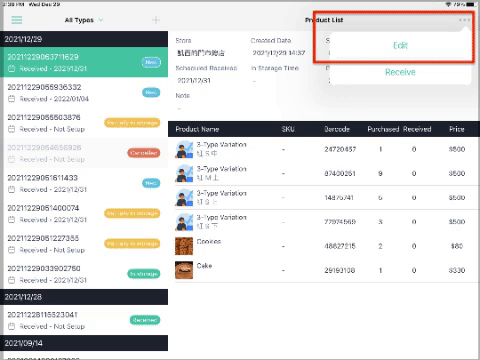Click the 2021/09/14 date section header
Image resolution: width=480 pixels, height=360 pixels.
[84, 343]
